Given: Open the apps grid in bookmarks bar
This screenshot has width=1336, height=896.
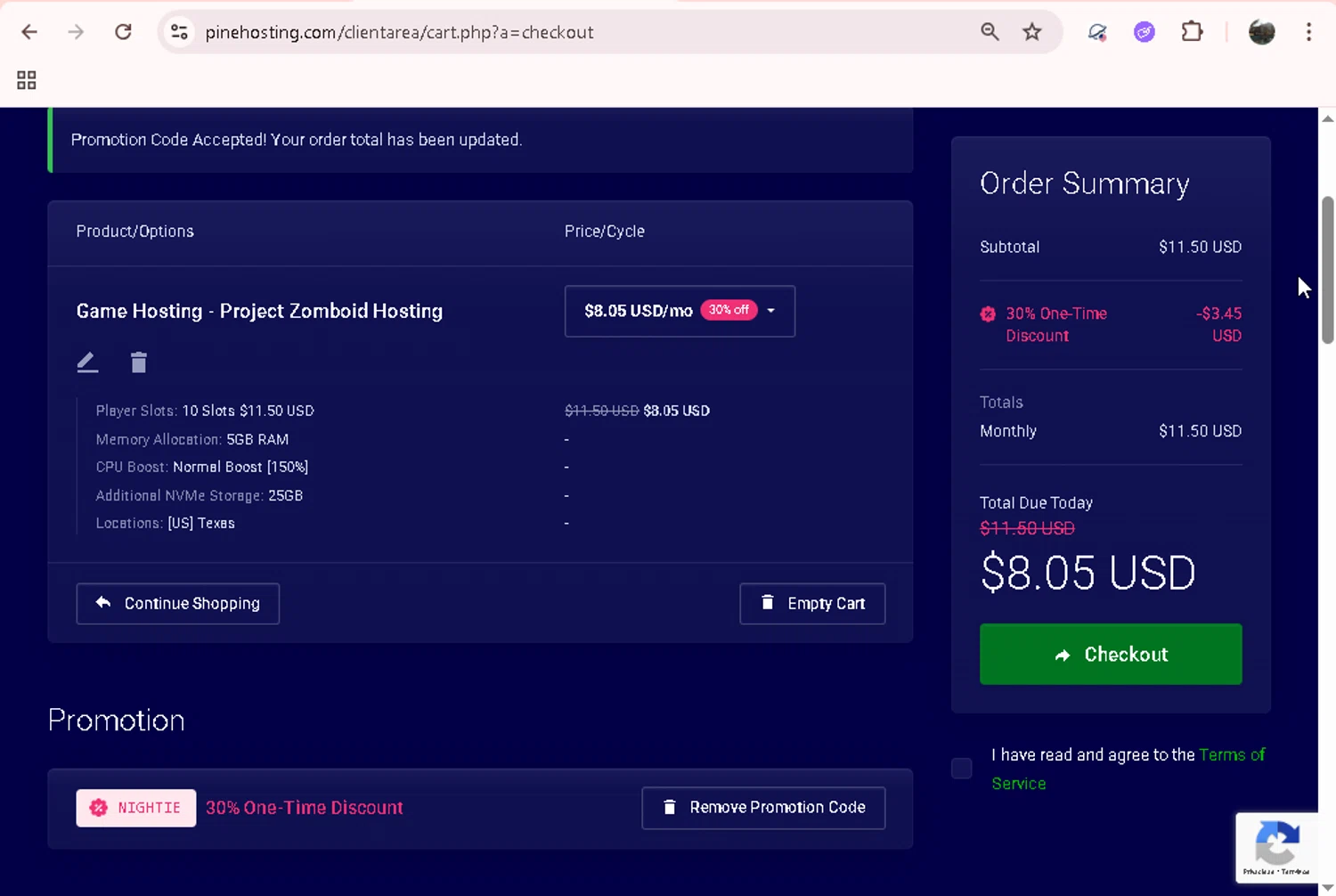Looking at the screenshot, I should pyautogui.click(x=27, y=80).
